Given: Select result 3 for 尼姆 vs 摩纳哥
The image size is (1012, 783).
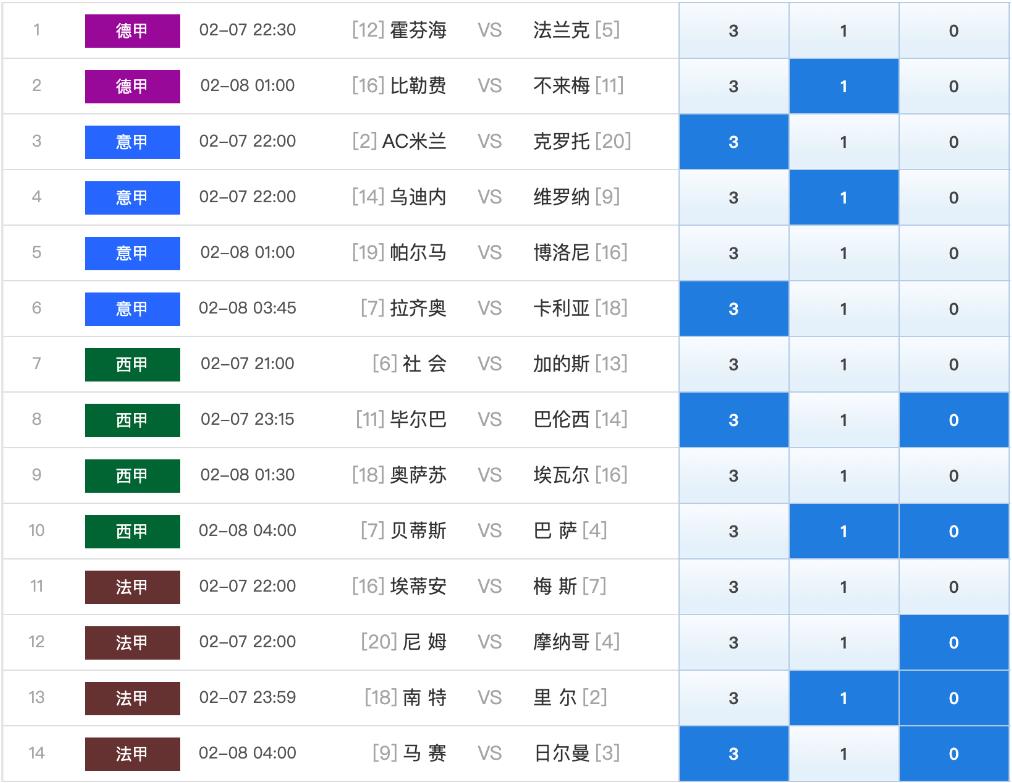Looking at the screenshot, I should 734,642.
